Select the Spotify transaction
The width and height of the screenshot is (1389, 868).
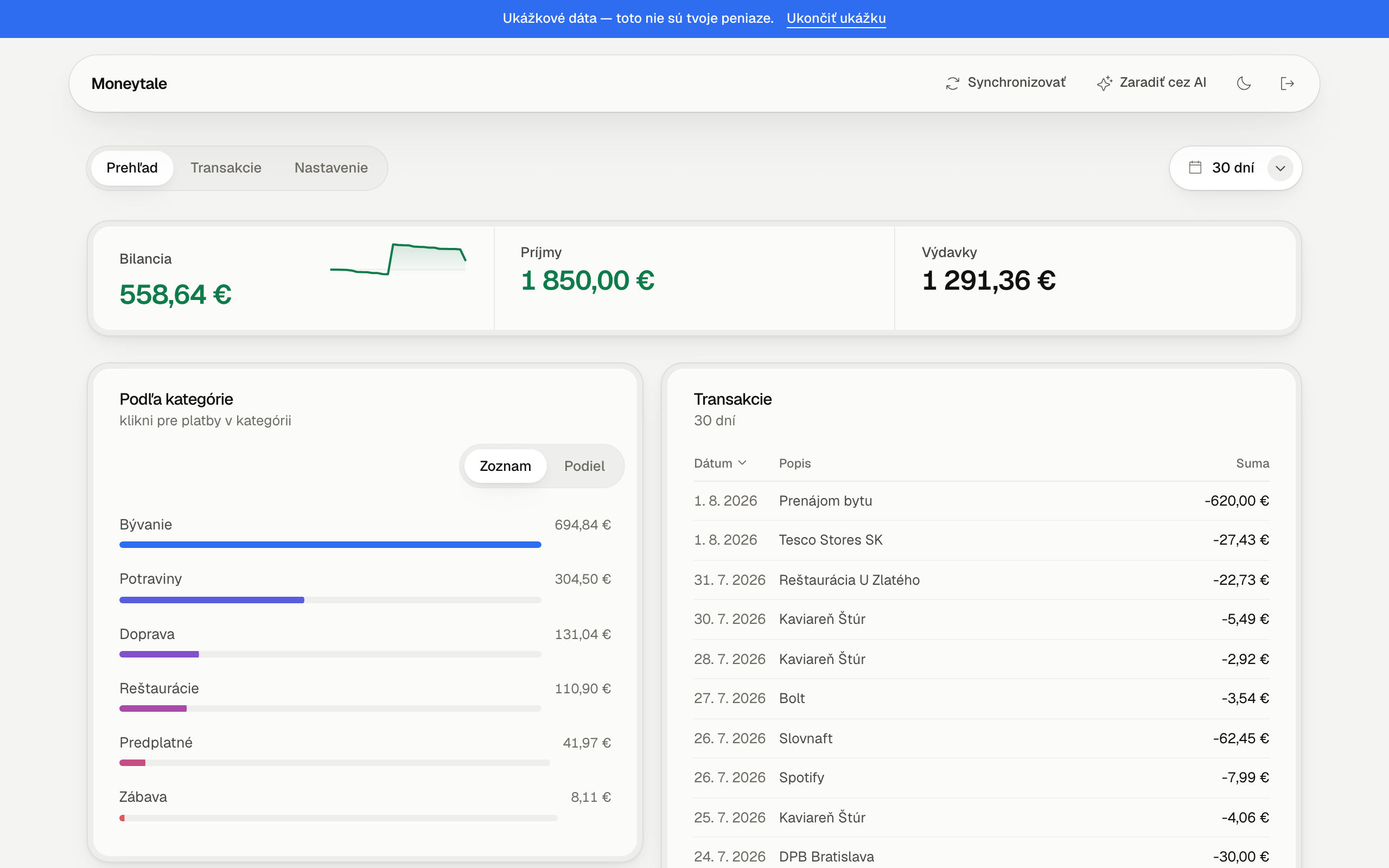point(981,777)
